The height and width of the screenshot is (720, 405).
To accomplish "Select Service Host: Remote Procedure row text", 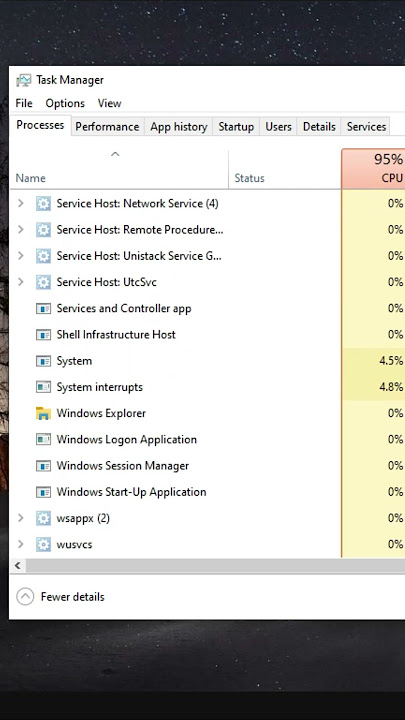I will 140,230.
